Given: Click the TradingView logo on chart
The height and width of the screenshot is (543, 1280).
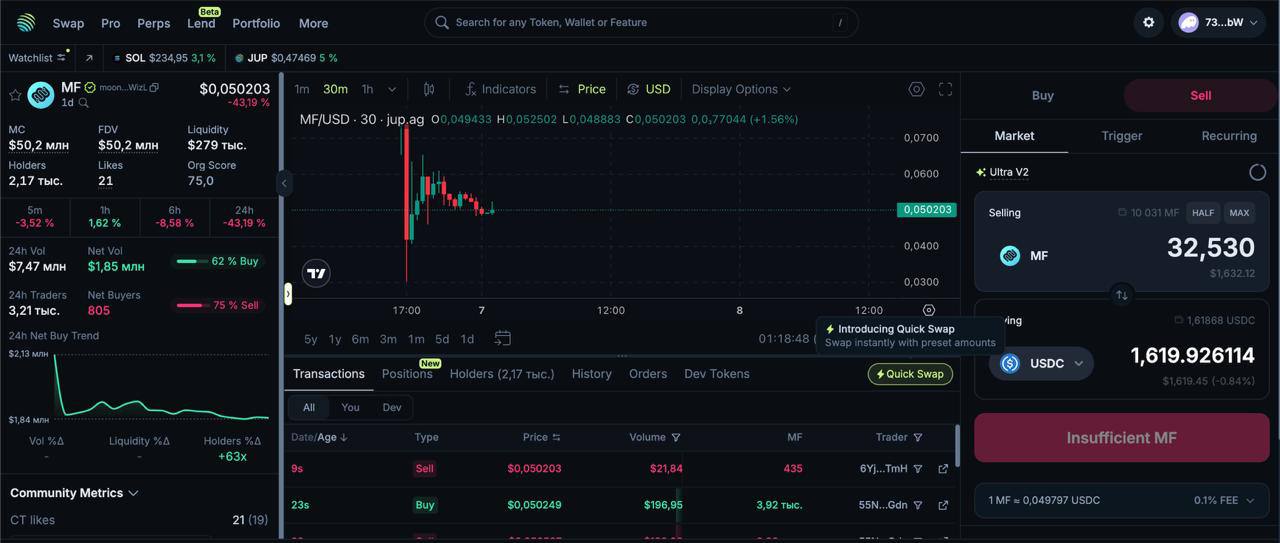Looking at the screenshot, I should point(316,273).
